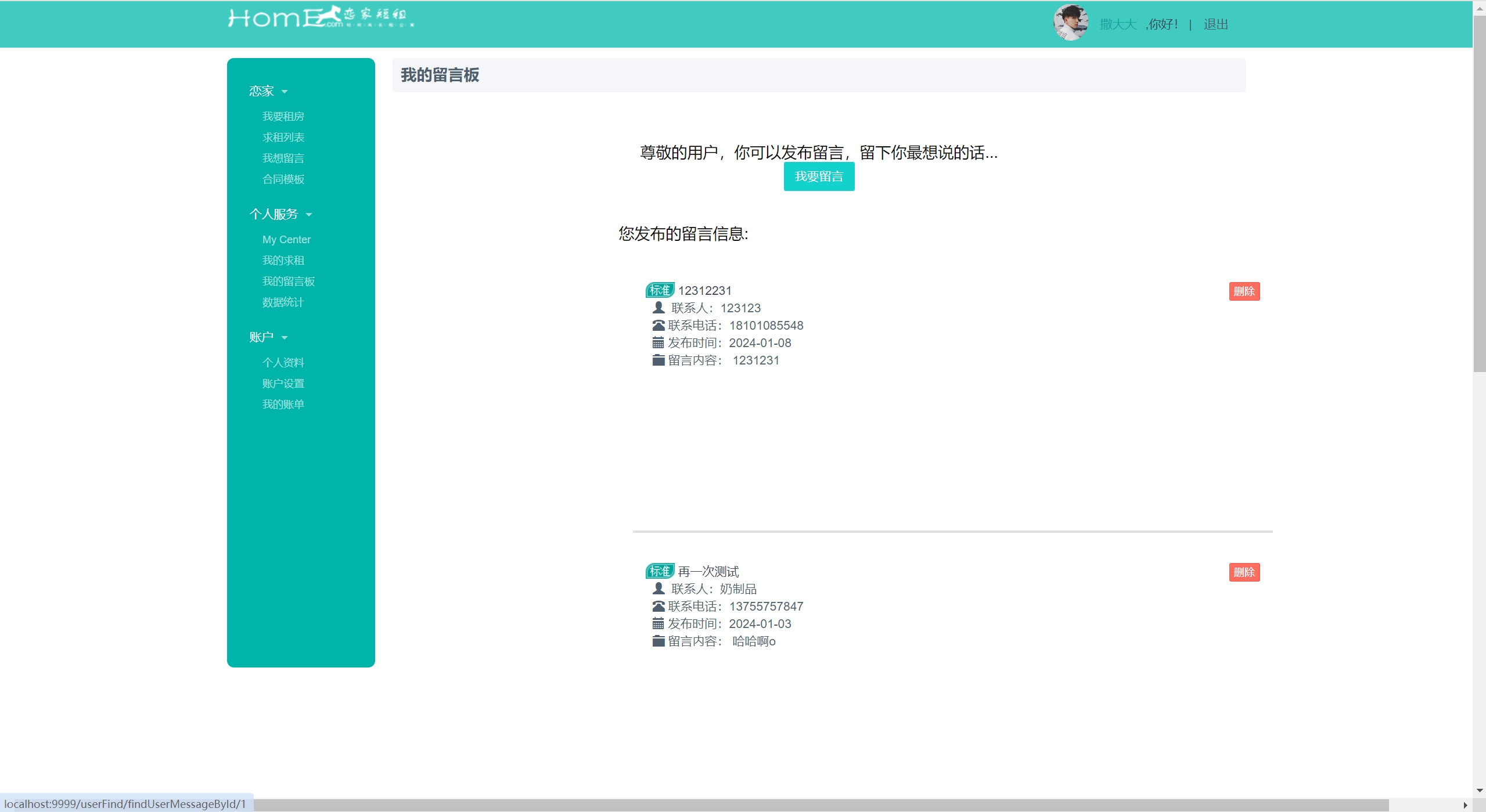1486x812 pixels.
Task: Click the 标准 badge on 再一次测试 message
Action: coord(660,571)
